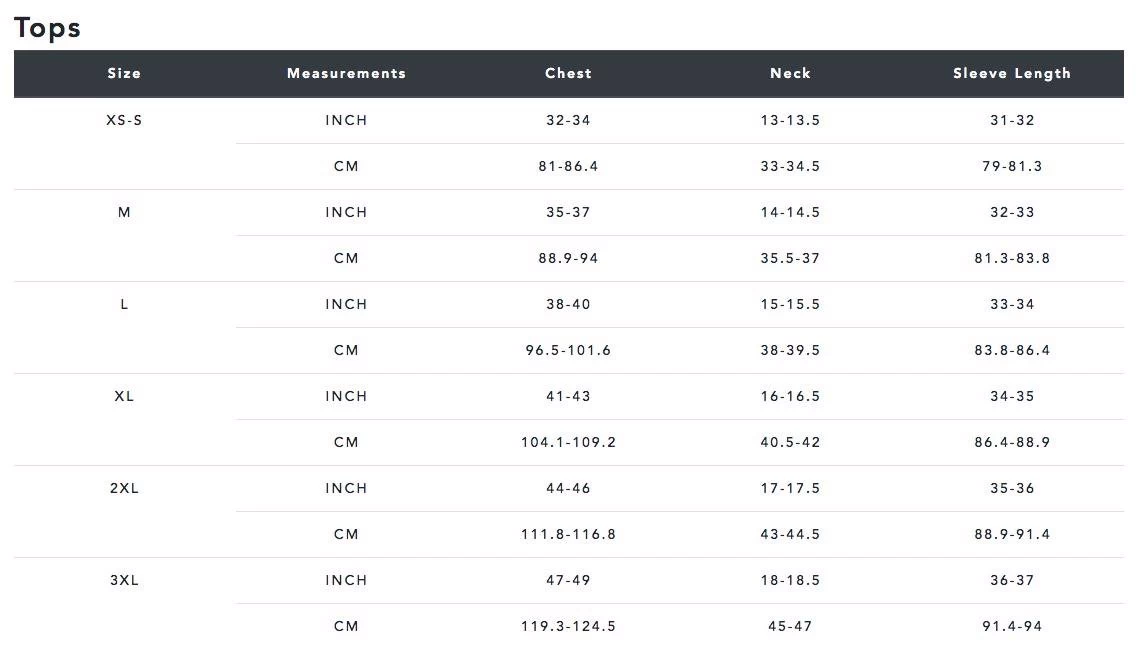The image size is (1139, 655).
Task: Click the 3XL size label
Action: click(124, 580)
